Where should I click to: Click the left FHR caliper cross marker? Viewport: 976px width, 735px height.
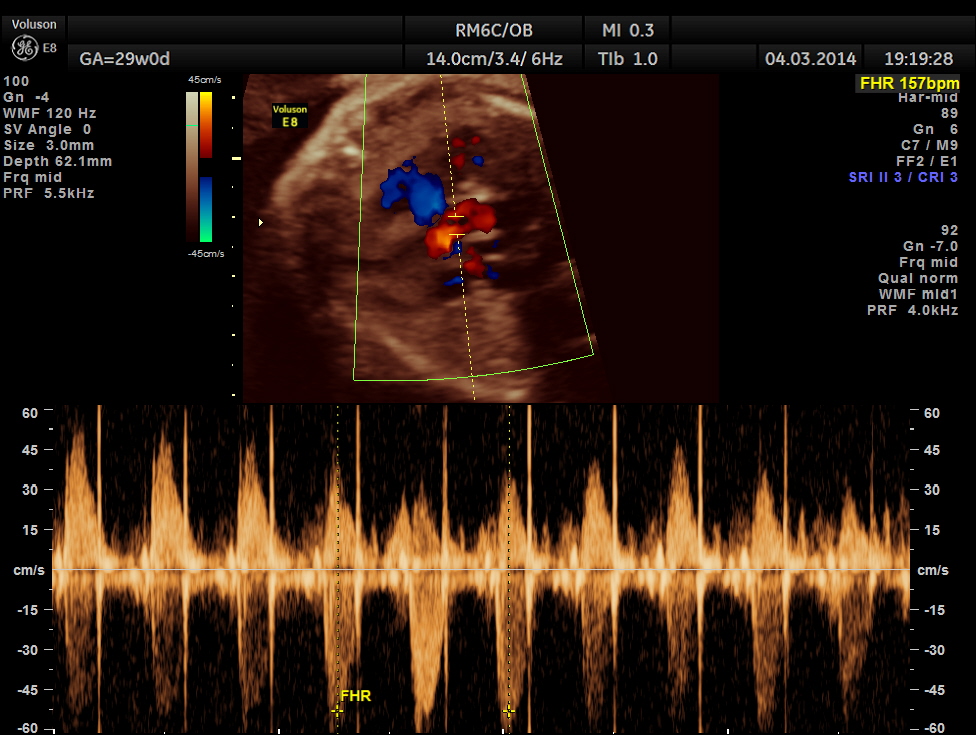pos(337,710)
